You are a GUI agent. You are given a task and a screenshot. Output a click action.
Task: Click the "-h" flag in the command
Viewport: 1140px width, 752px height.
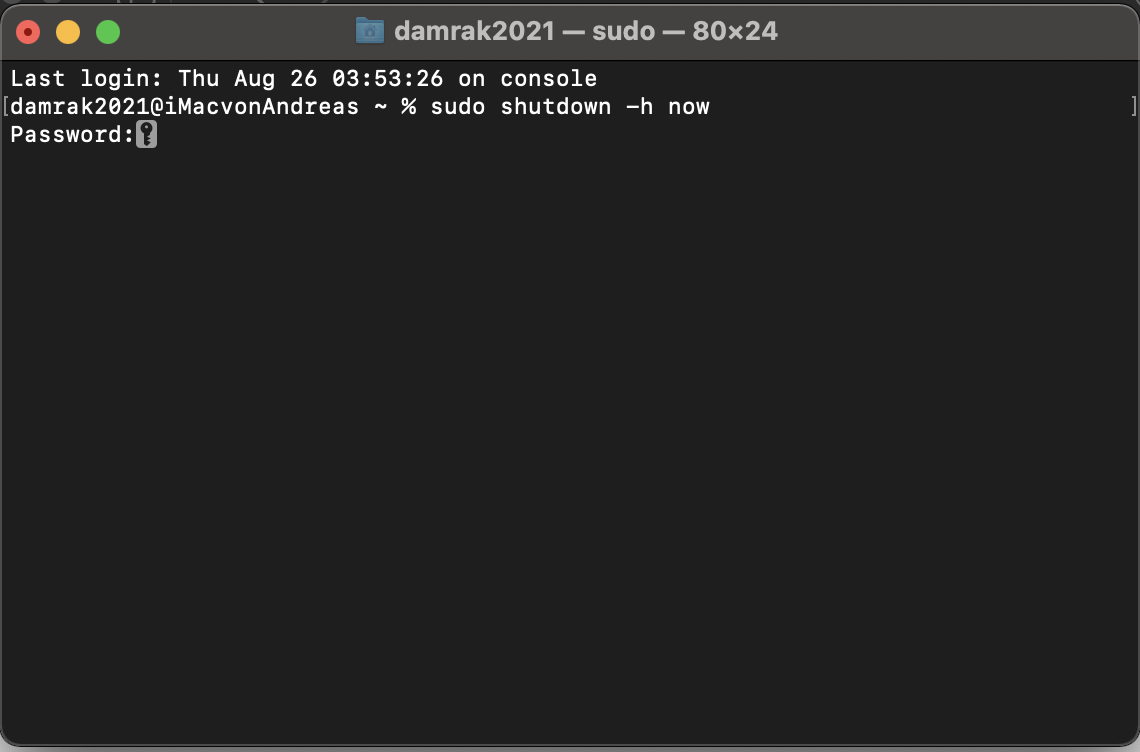pos(639,107)
